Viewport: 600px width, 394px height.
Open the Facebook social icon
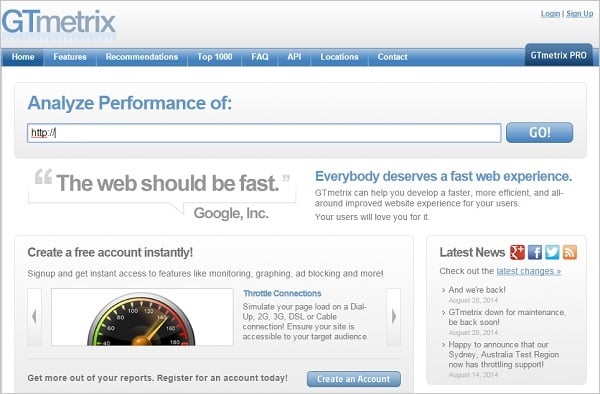[535, 252]
